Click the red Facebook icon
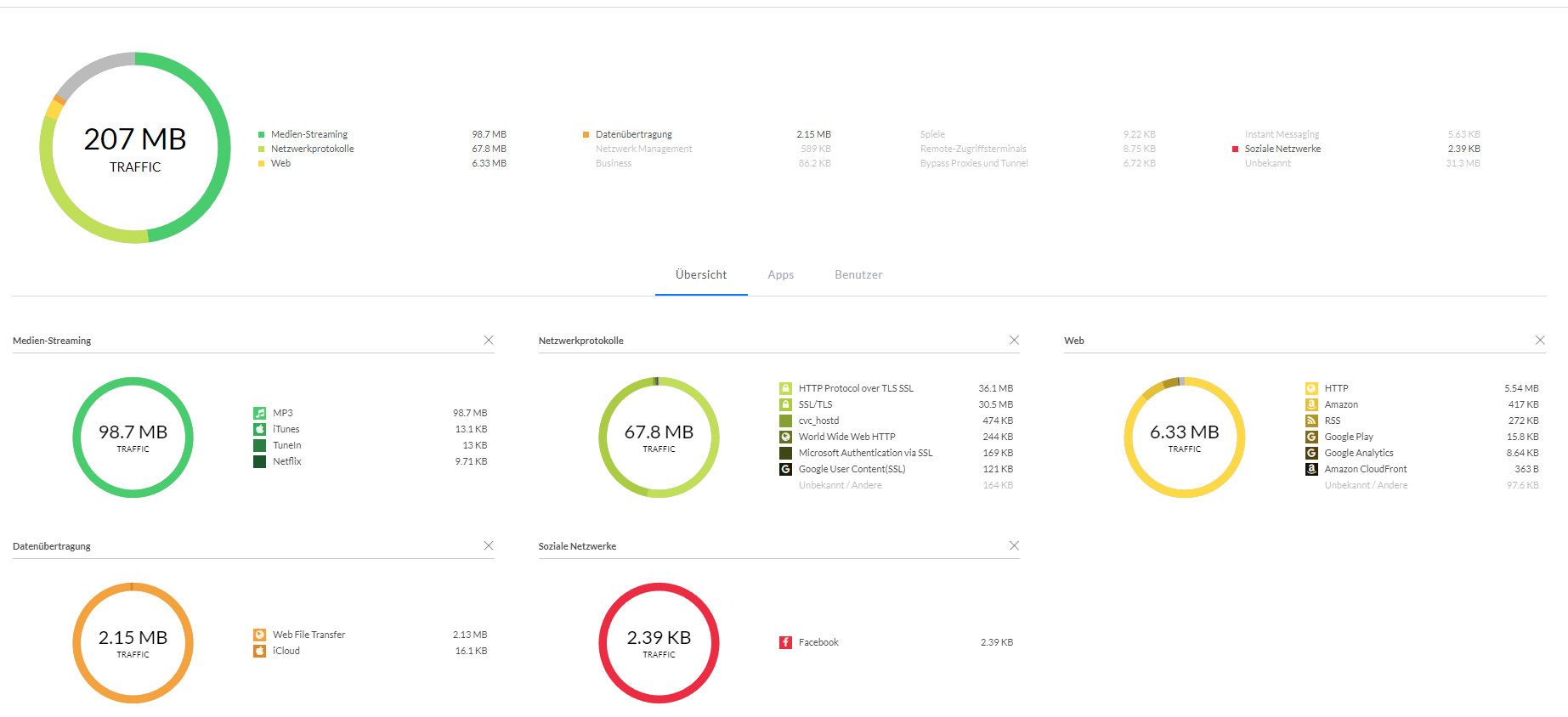This screenshot has height=717, width=1568. 785,642
